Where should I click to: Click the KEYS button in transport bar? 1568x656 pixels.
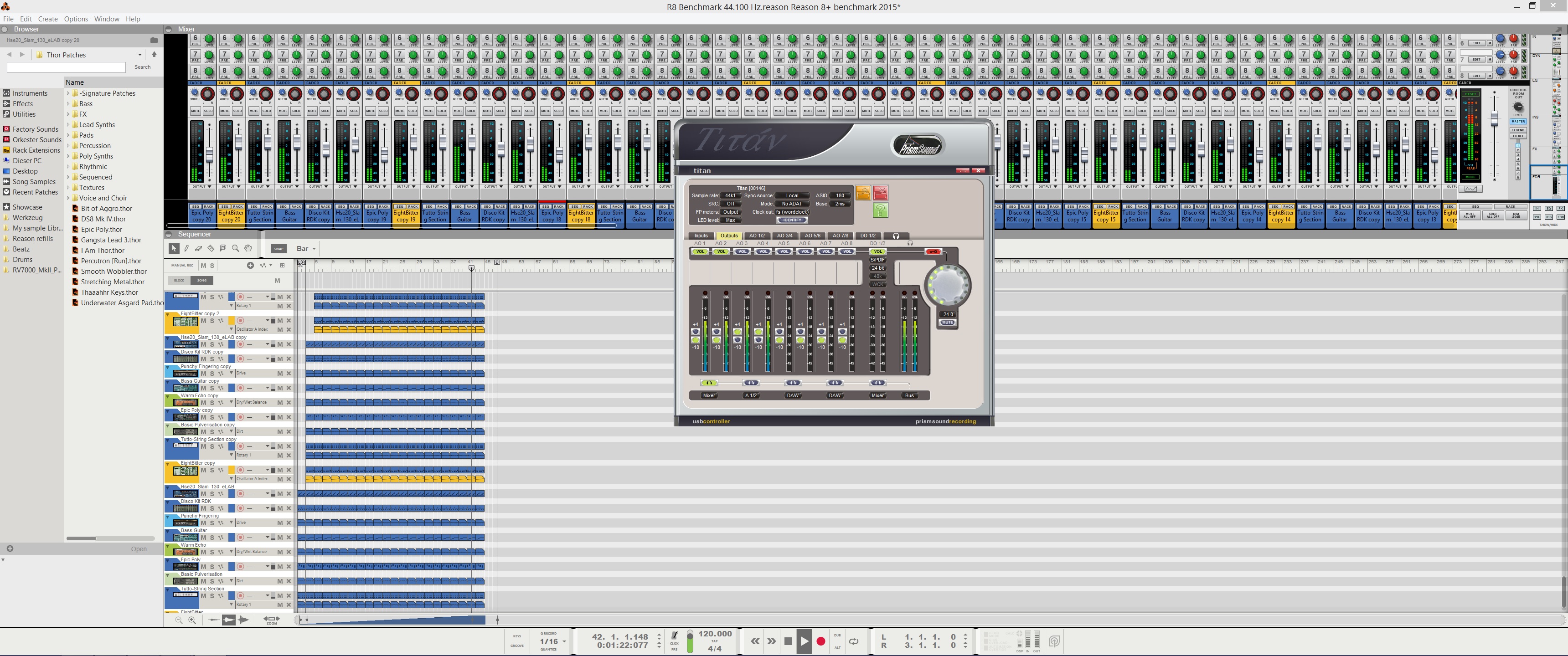[517, 636]
